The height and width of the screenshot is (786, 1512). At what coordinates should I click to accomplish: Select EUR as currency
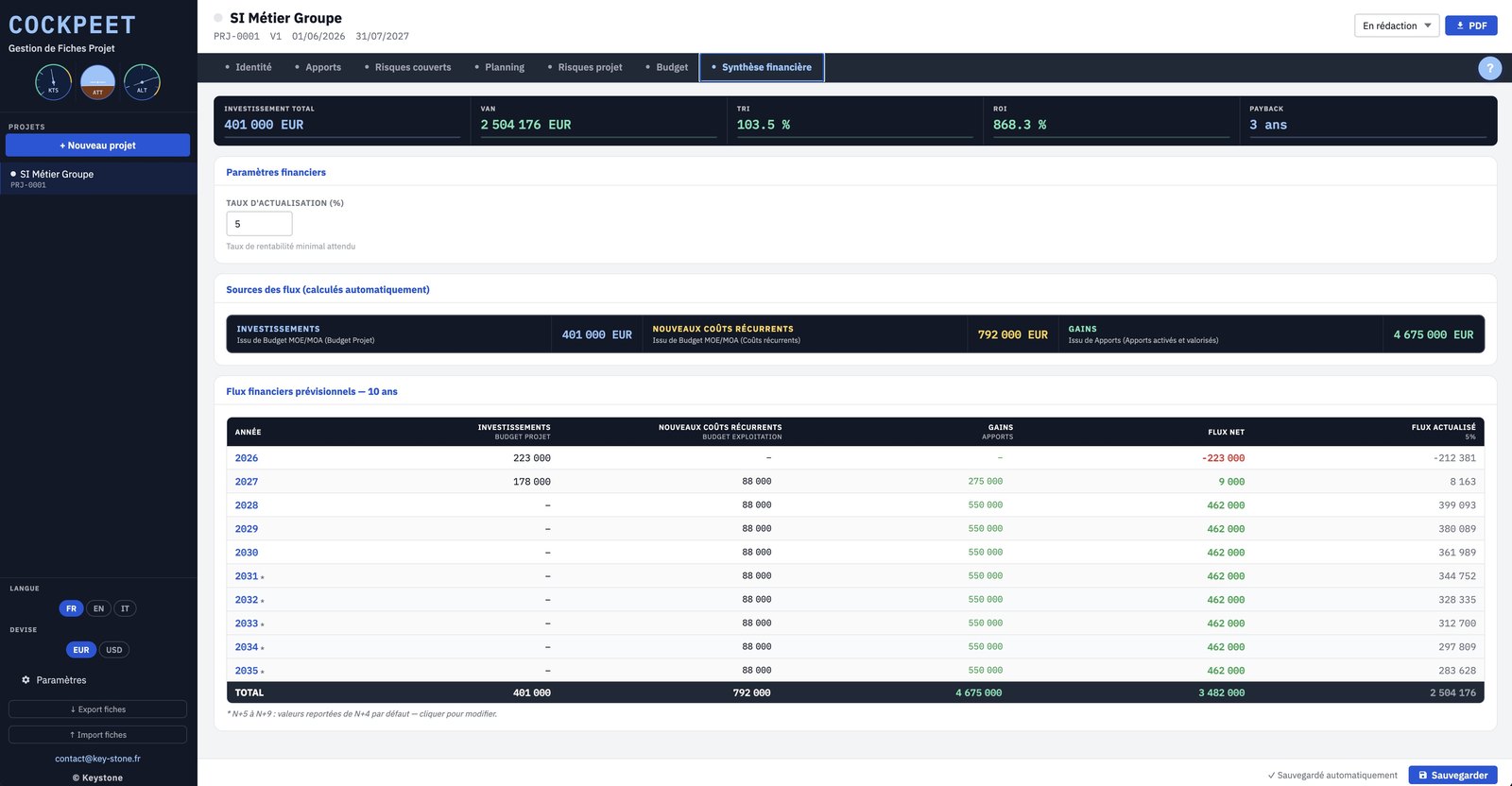(x=81, y=650)
